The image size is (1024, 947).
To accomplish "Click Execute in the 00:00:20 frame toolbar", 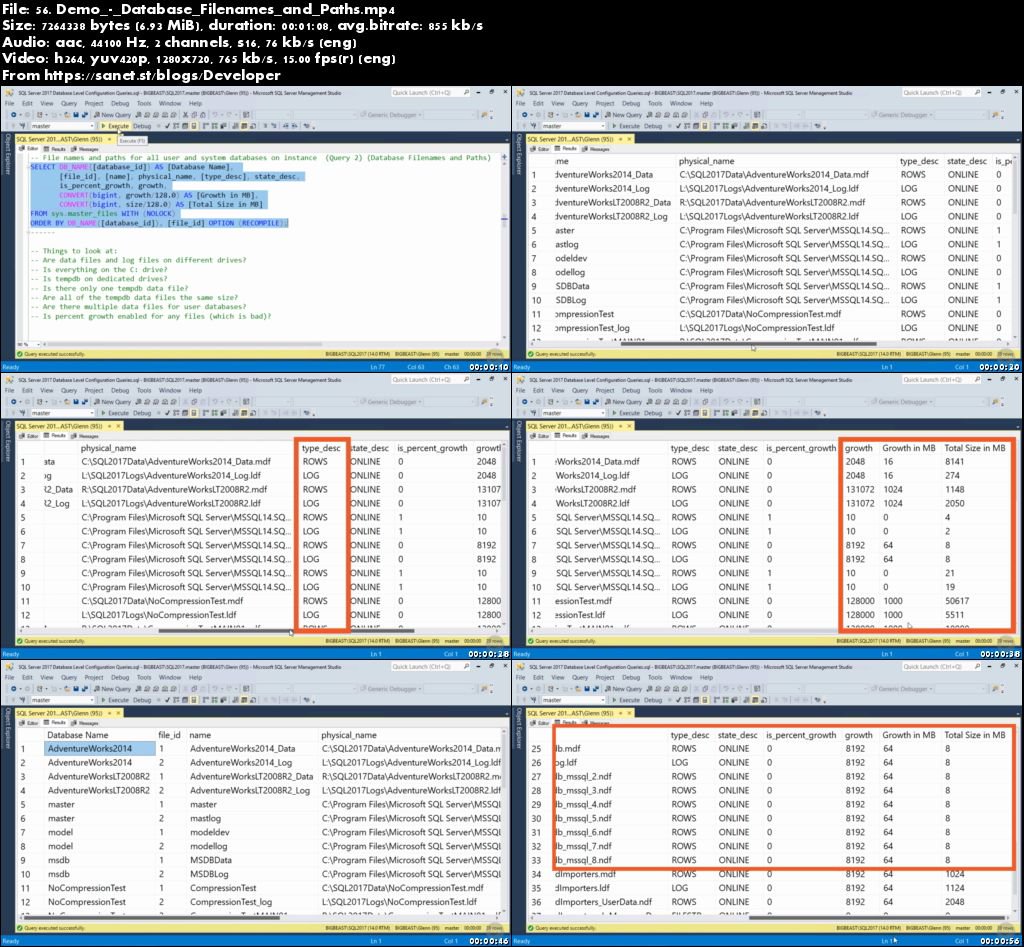I will pos(626,125).
